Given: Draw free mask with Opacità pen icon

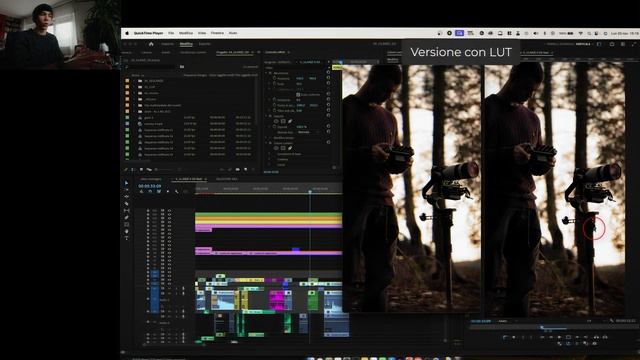Looking at the screenshot, I should (x=290, y=121).
